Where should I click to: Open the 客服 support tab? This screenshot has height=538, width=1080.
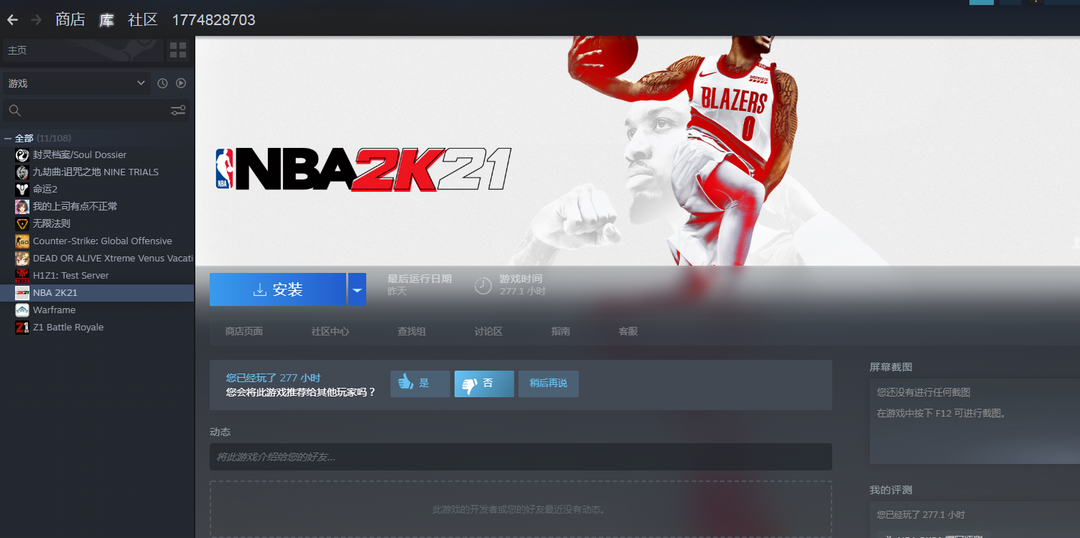pyautogui.click(x=628, y=331)
